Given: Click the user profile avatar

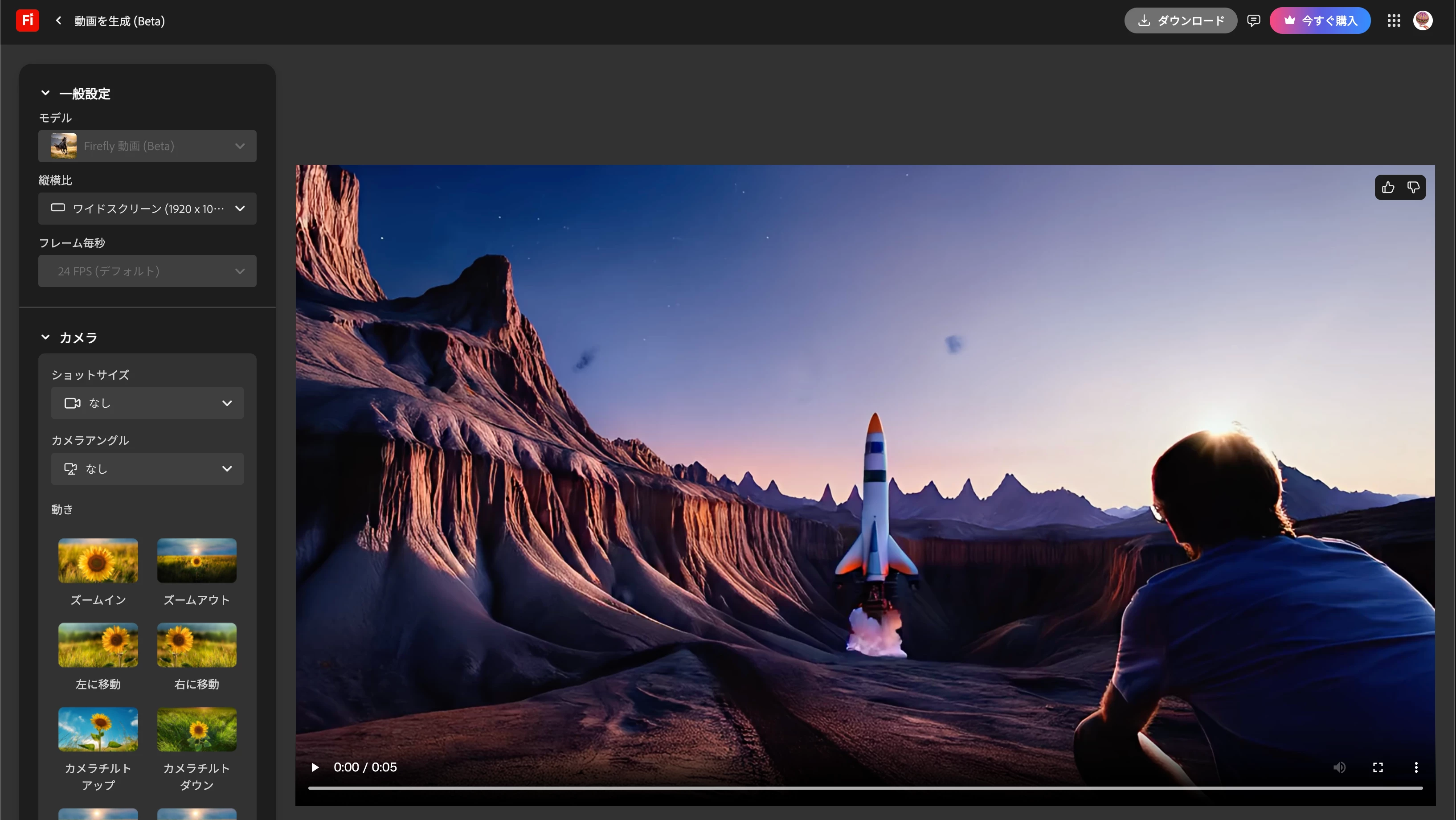Looking at the screenshot, I should click(1422, 21).
